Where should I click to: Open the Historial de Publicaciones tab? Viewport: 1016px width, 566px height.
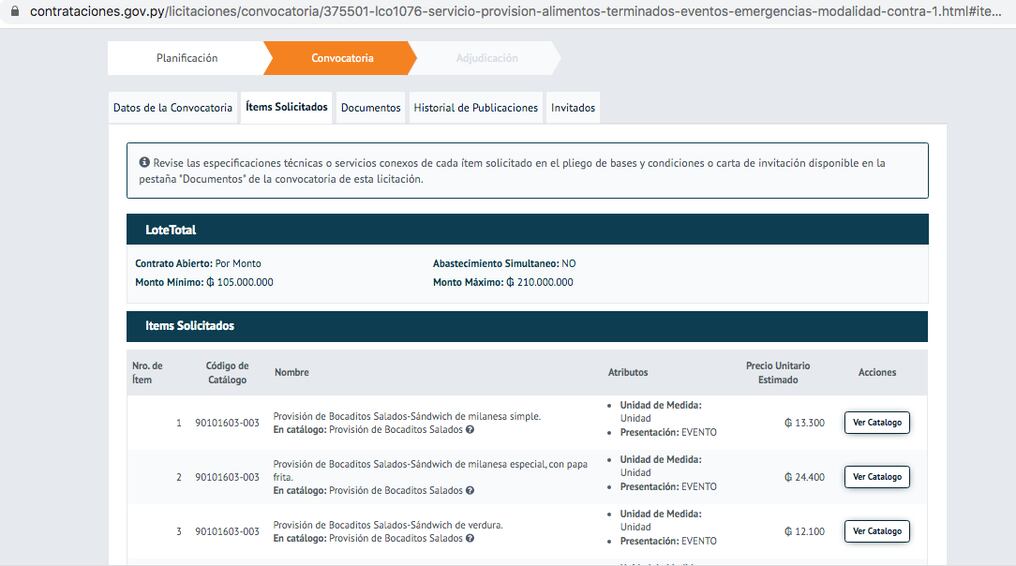pyautogui.click(x=476, y=108)
